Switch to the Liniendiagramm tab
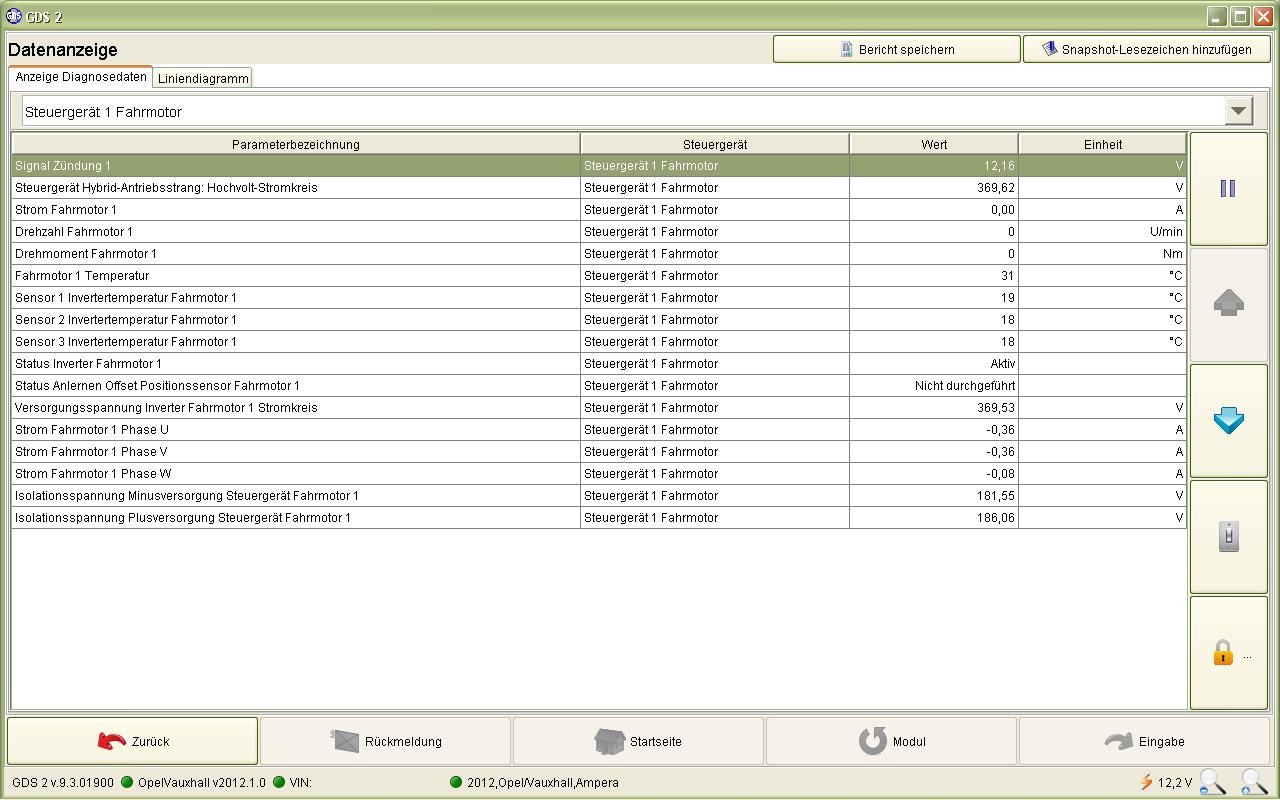 [x=203, y=78]
